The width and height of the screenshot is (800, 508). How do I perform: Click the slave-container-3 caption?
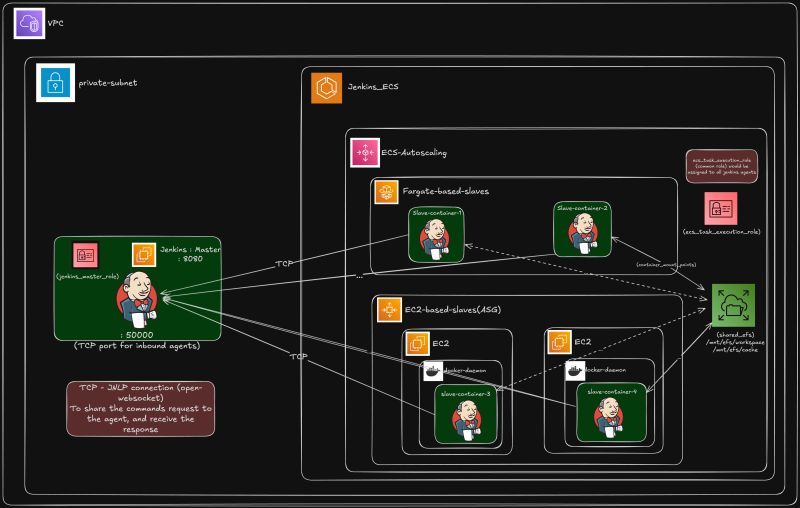tap(466, 394)
